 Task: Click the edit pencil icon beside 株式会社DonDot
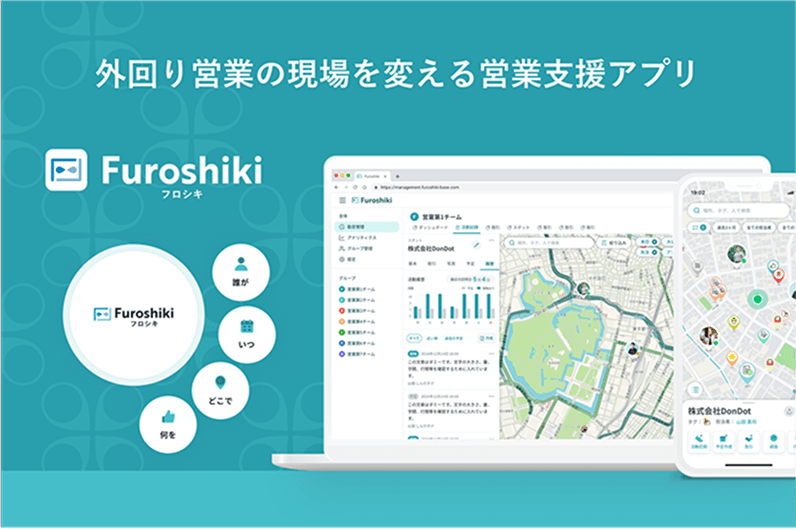pyautogui.click(x=476, y=244)
